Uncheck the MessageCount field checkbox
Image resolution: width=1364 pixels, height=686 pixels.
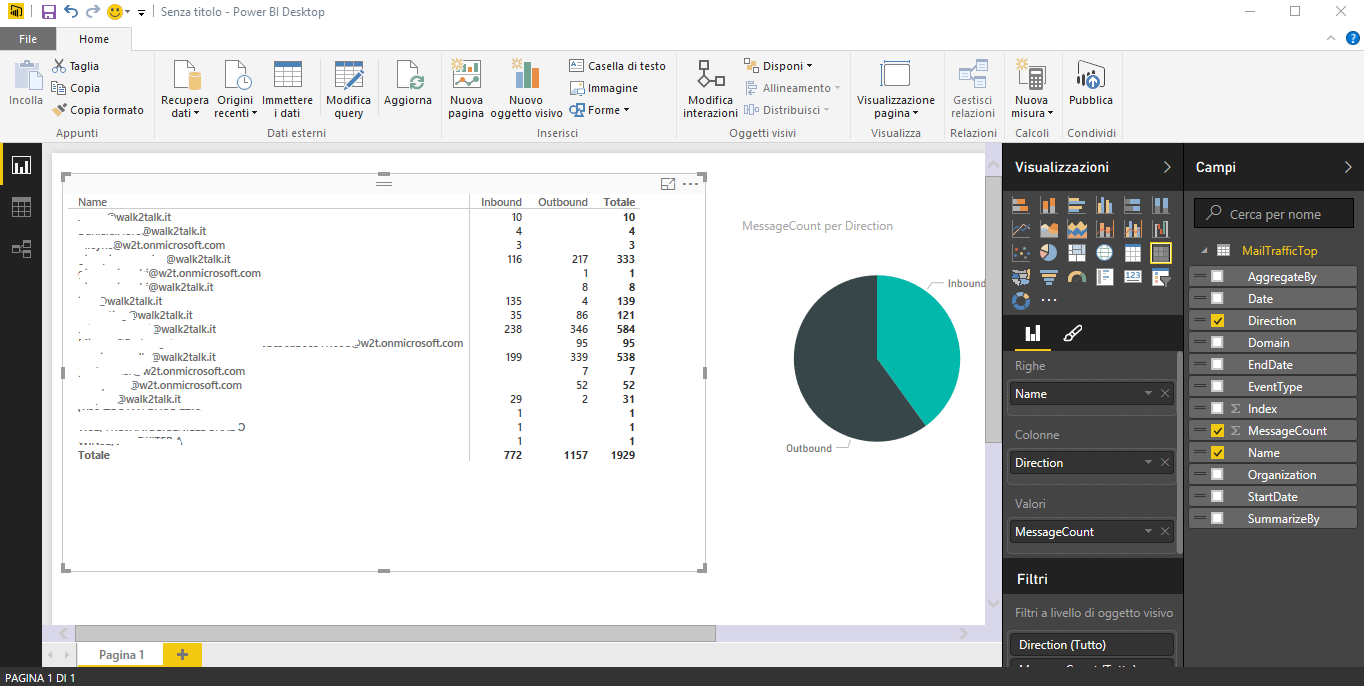point(1217,431)
